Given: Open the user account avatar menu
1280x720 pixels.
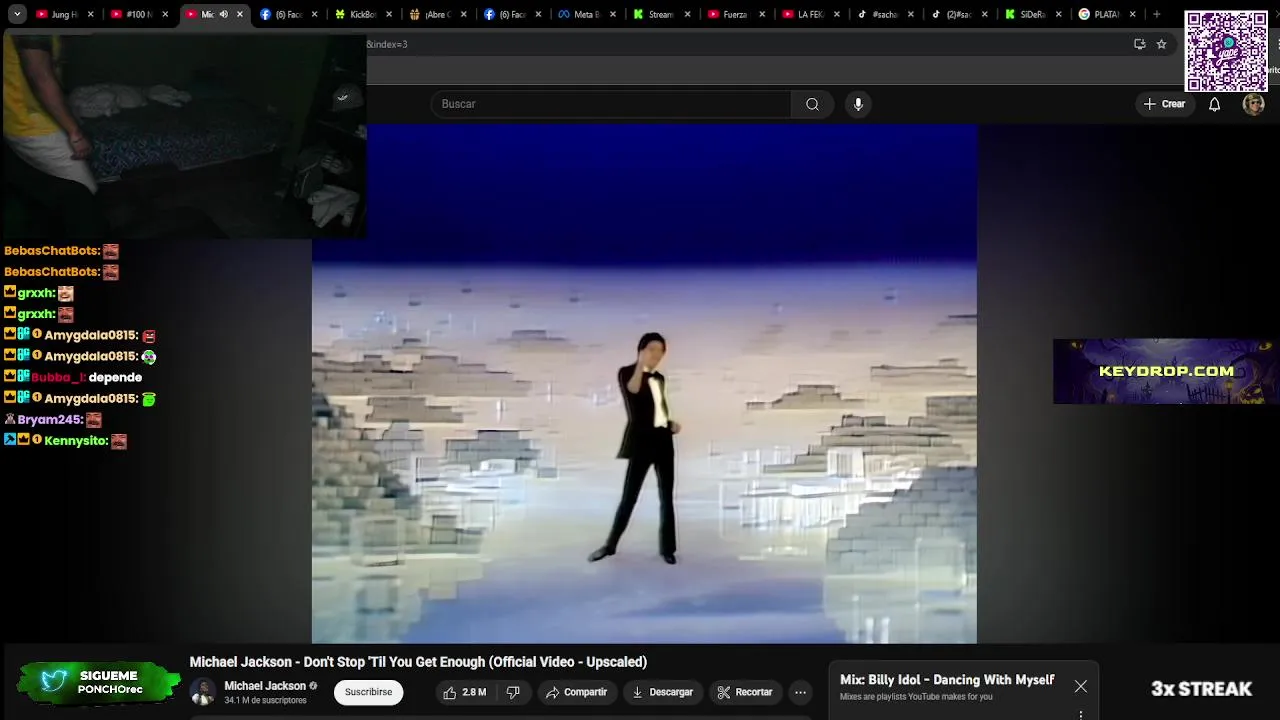Looking at the screenshot, I should (x=1253, y=104).
